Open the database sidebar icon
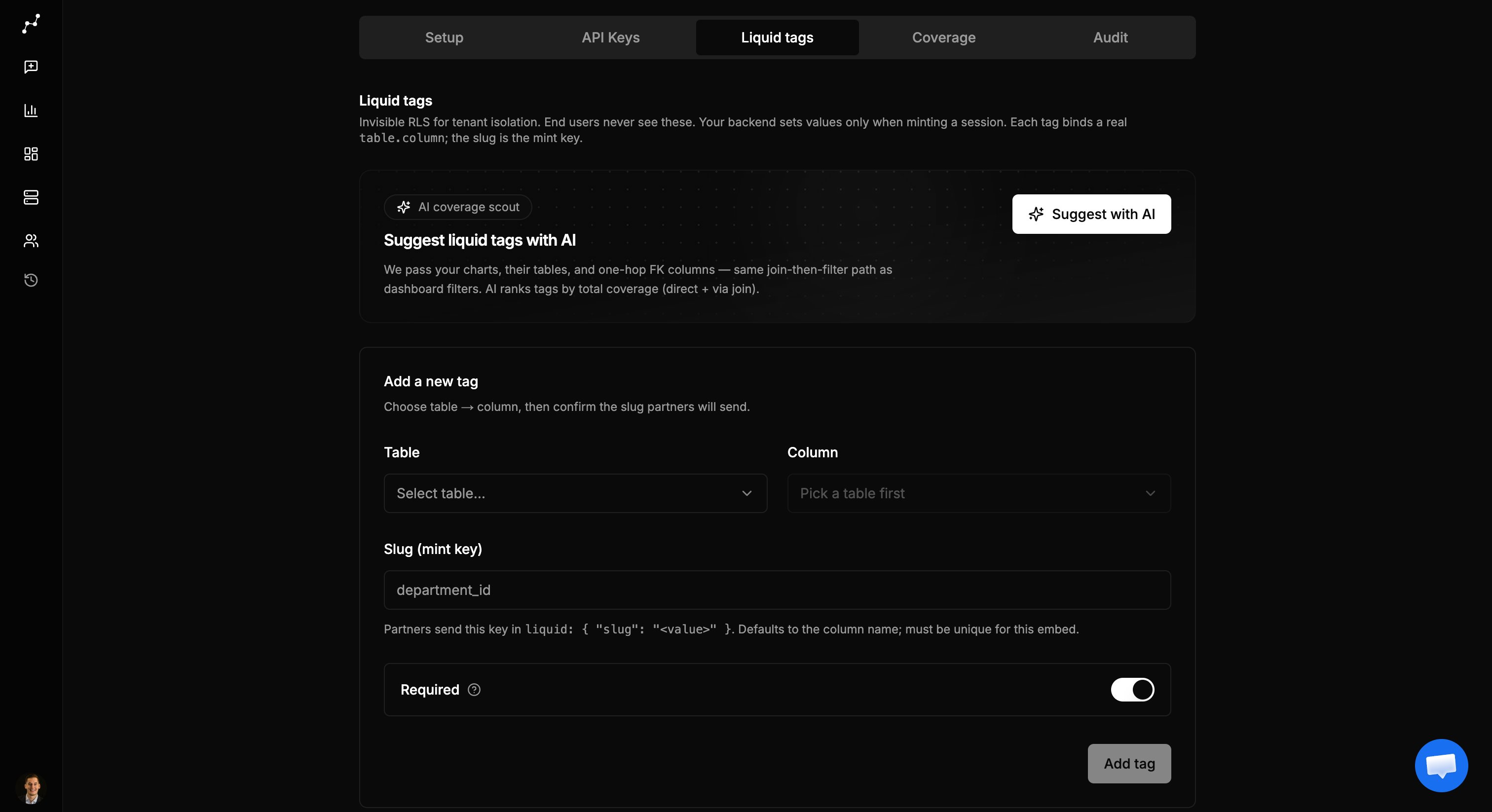 point(31,197)
